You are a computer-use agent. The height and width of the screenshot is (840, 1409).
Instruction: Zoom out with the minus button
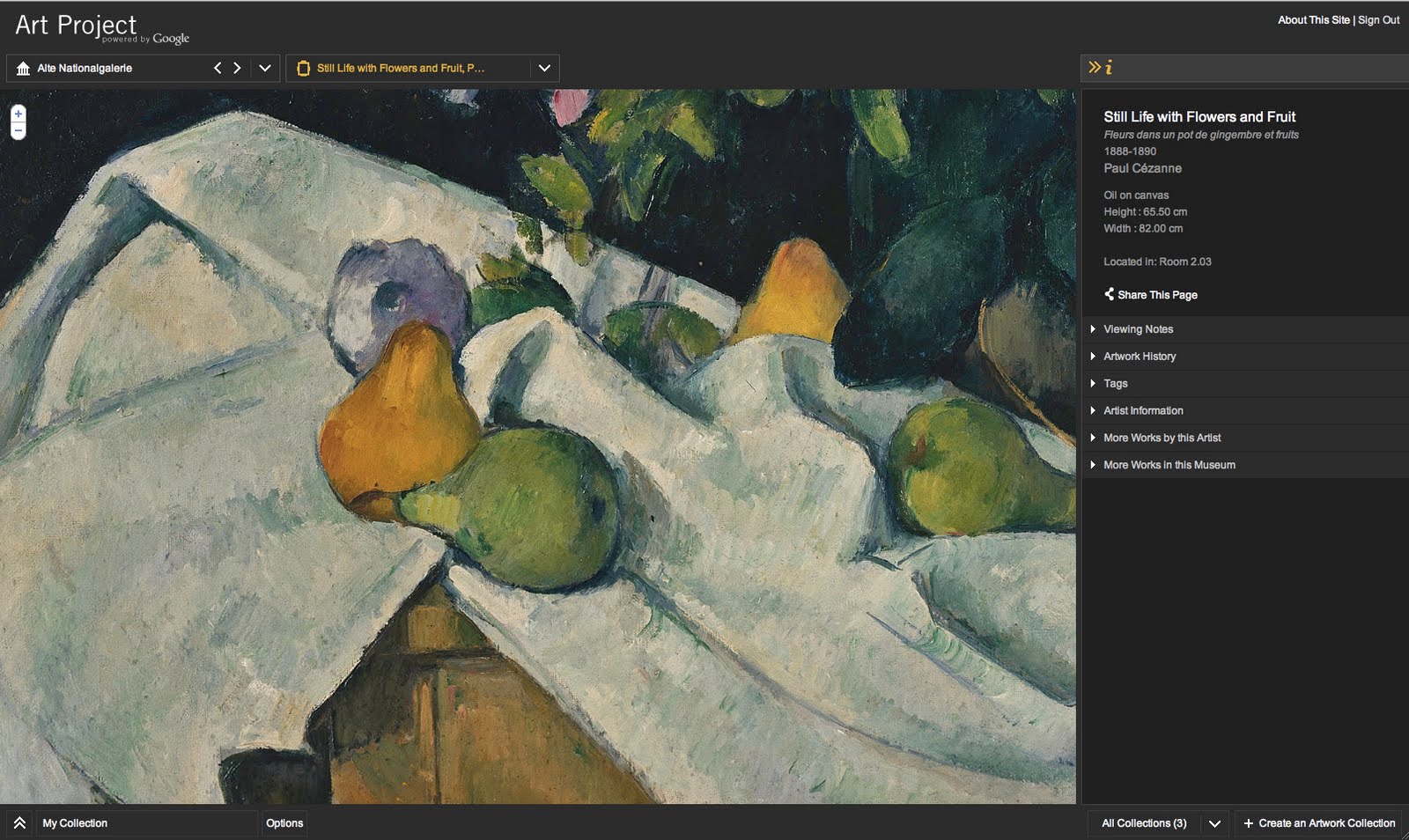pos(18,130)
